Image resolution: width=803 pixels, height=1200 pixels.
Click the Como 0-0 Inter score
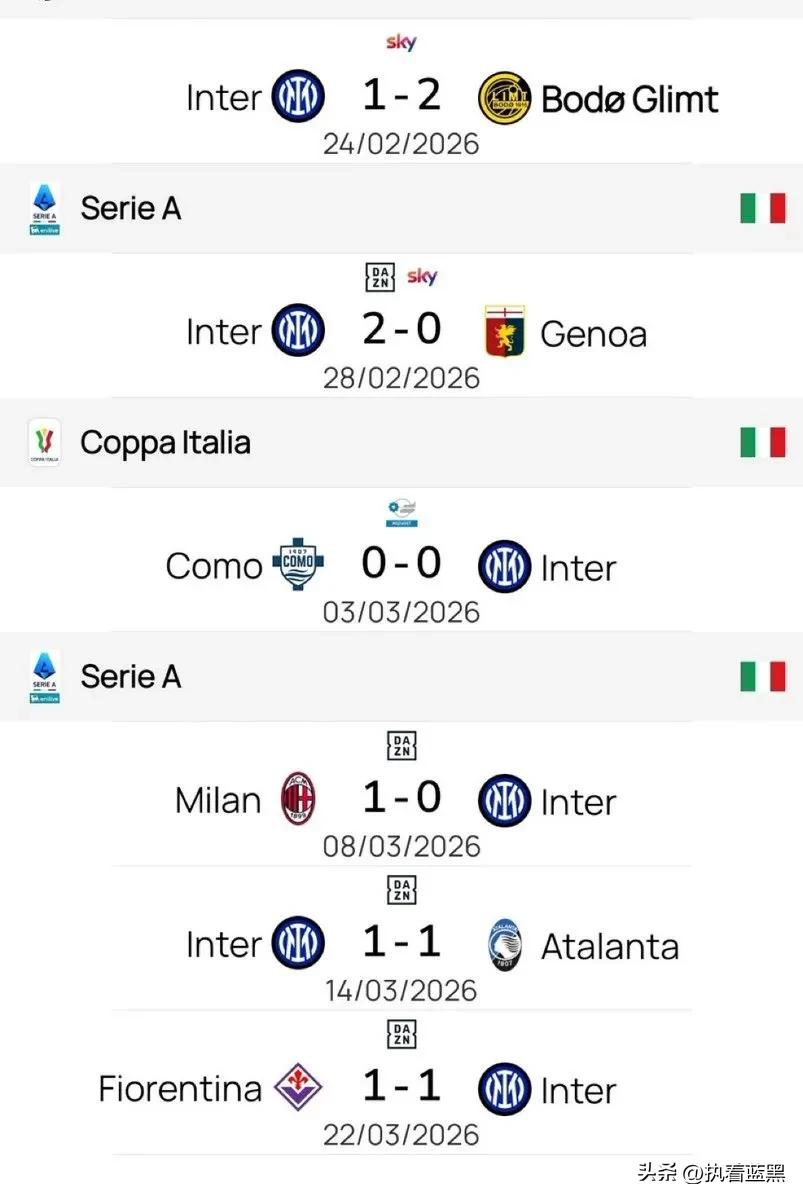(401, 565)
